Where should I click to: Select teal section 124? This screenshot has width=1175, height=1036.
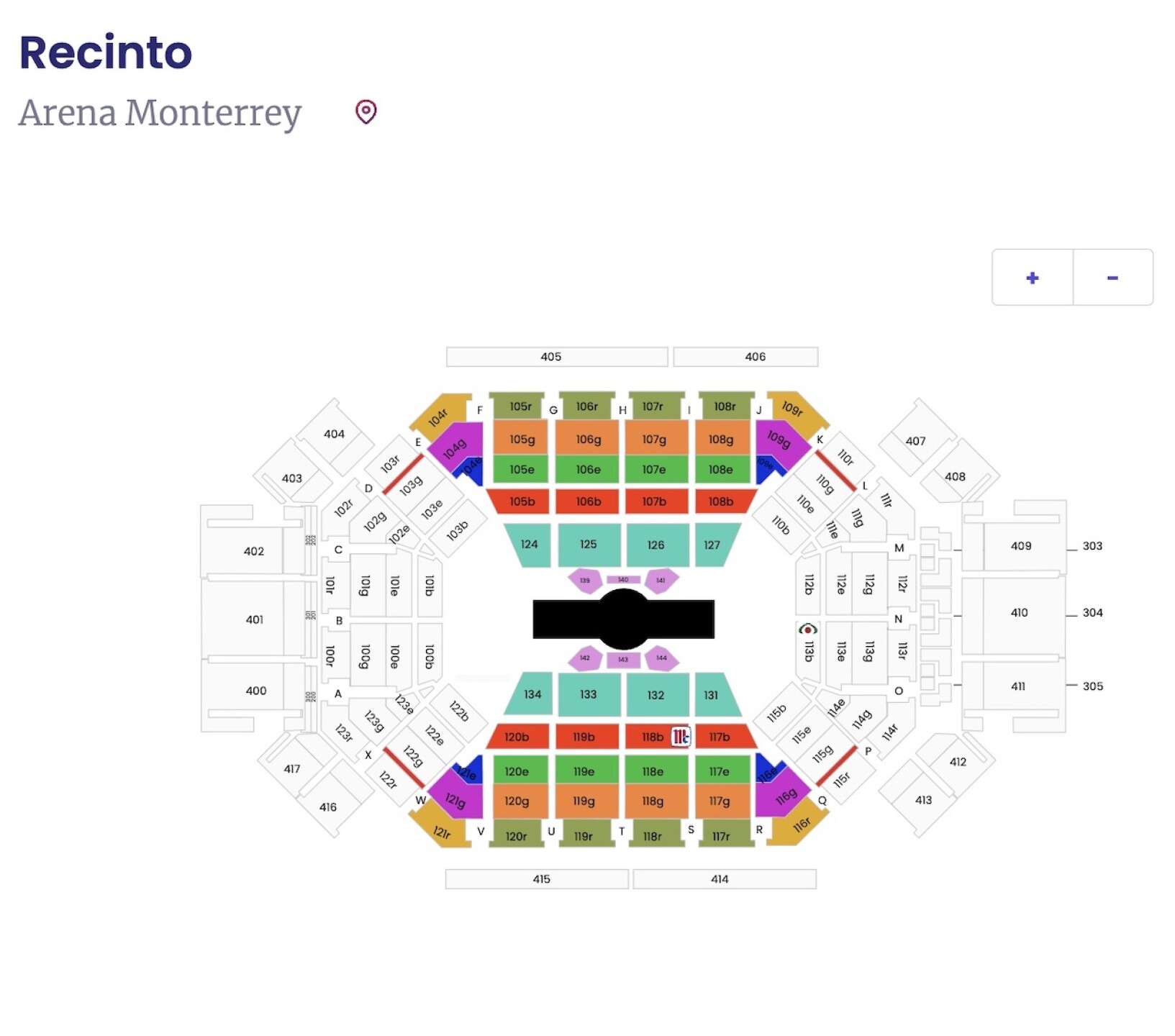[x=530, y=545]
